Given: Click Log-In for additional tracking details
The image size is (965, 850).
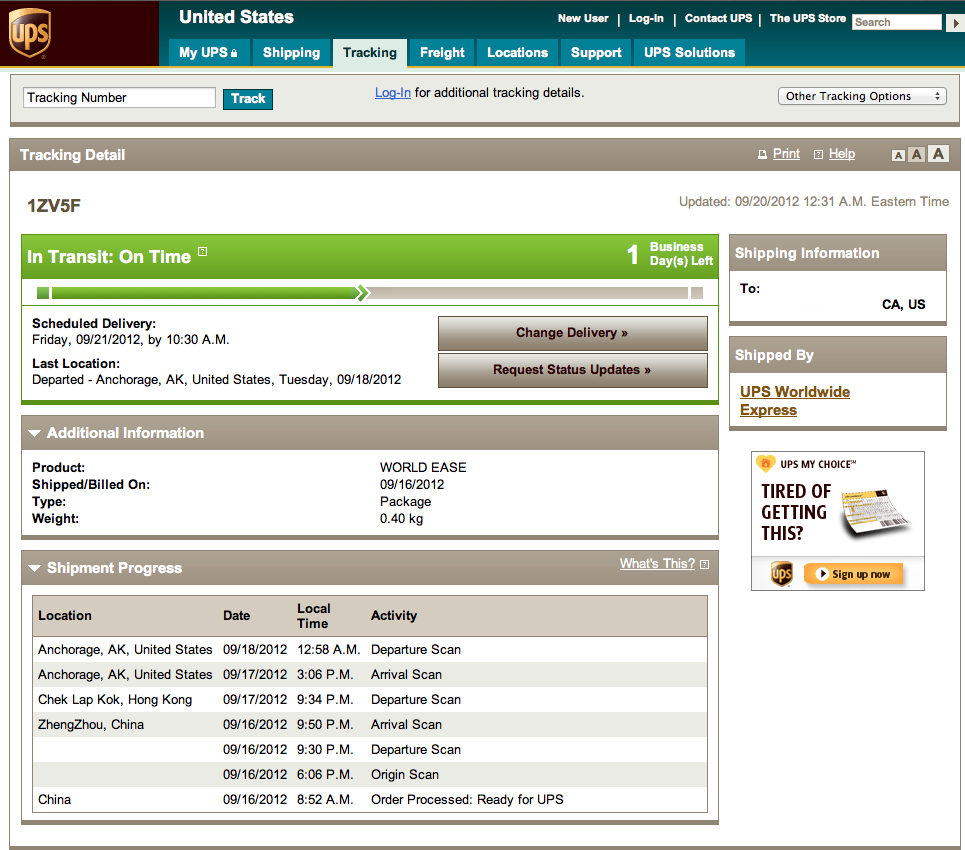Looking at the screenshot, I should pyautogui.click(x=393, y=93).
